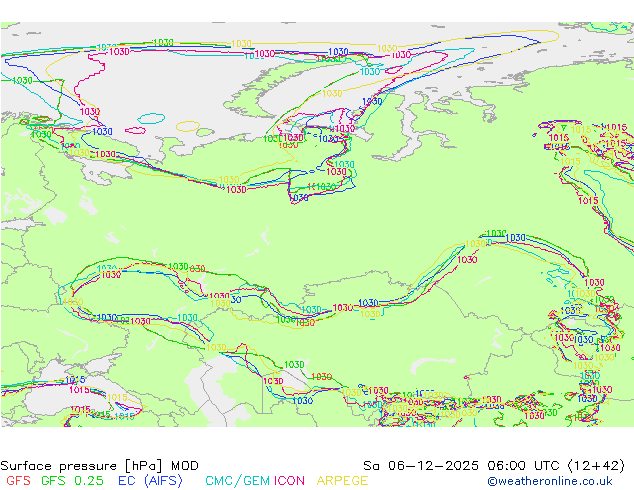This screenshot has width=634, height=490.
Task: Click the Surface pressure [hPa] MOD title
Action: click(99, 465)
